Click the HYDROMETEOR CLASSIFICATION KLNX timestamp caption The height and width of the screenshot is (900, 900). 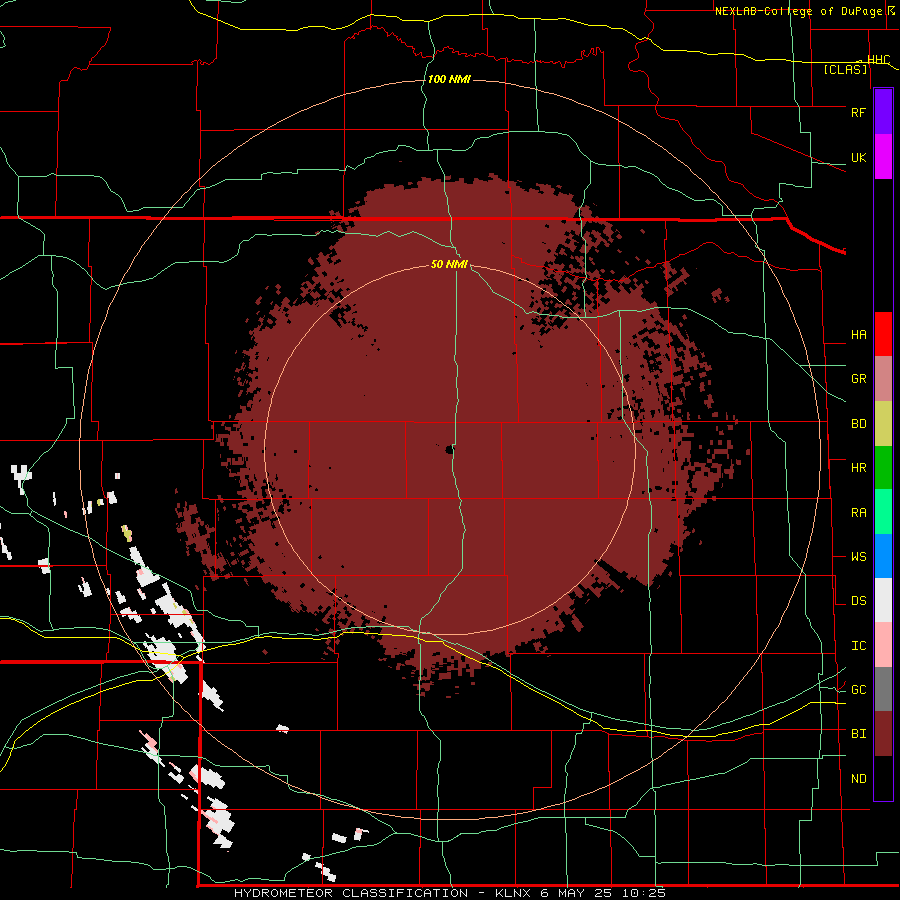click(450, 893)
